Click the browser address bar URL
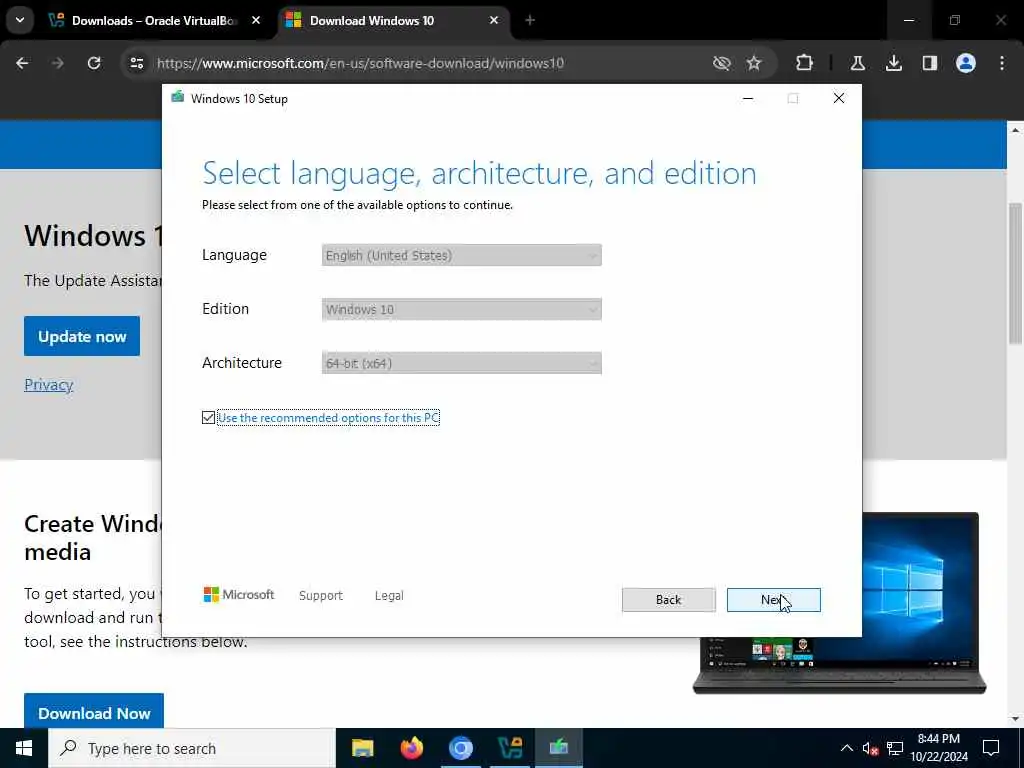 click(360, 63)
